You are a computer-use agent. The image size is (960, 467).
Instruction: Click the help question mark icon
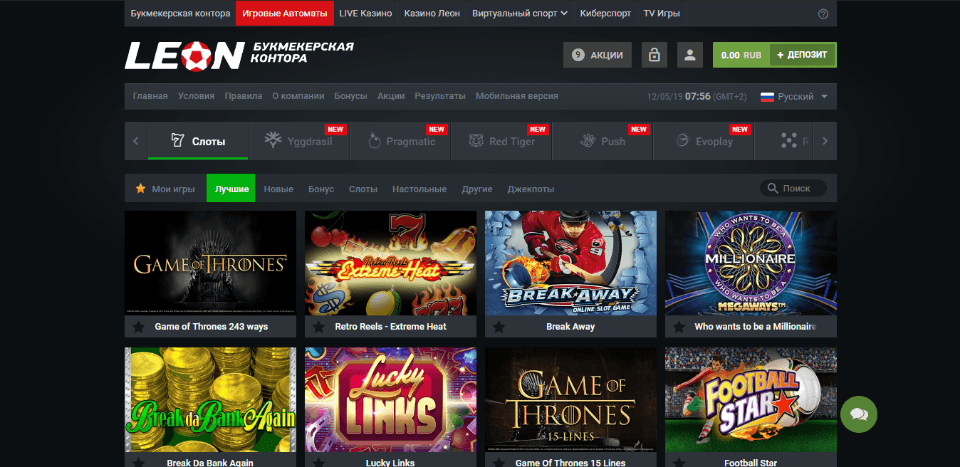[823, 13]
